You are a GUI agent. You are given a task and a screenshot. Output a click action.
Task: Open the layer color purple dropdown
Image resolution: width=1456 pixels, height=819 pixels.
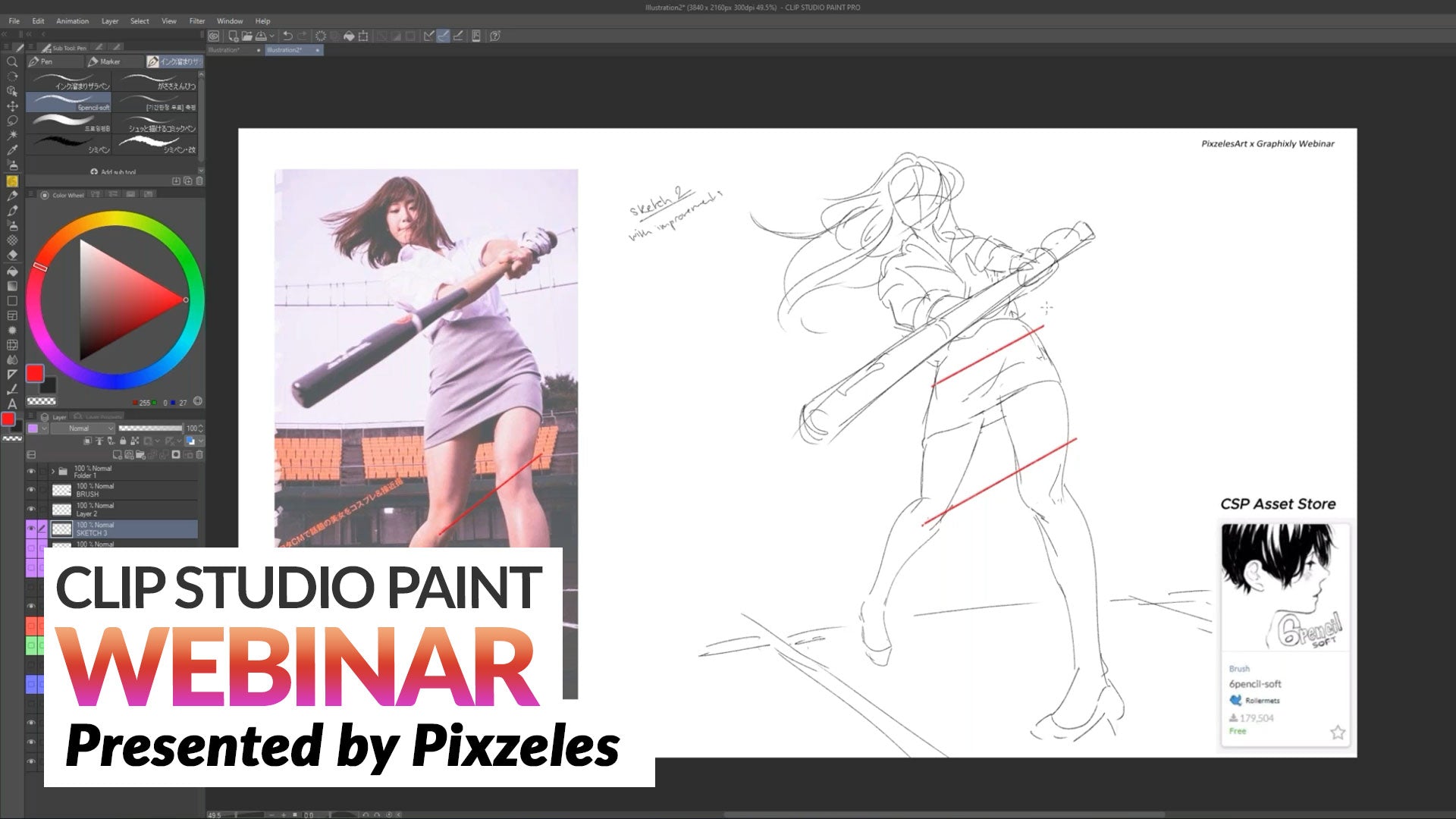click(44, 428)
